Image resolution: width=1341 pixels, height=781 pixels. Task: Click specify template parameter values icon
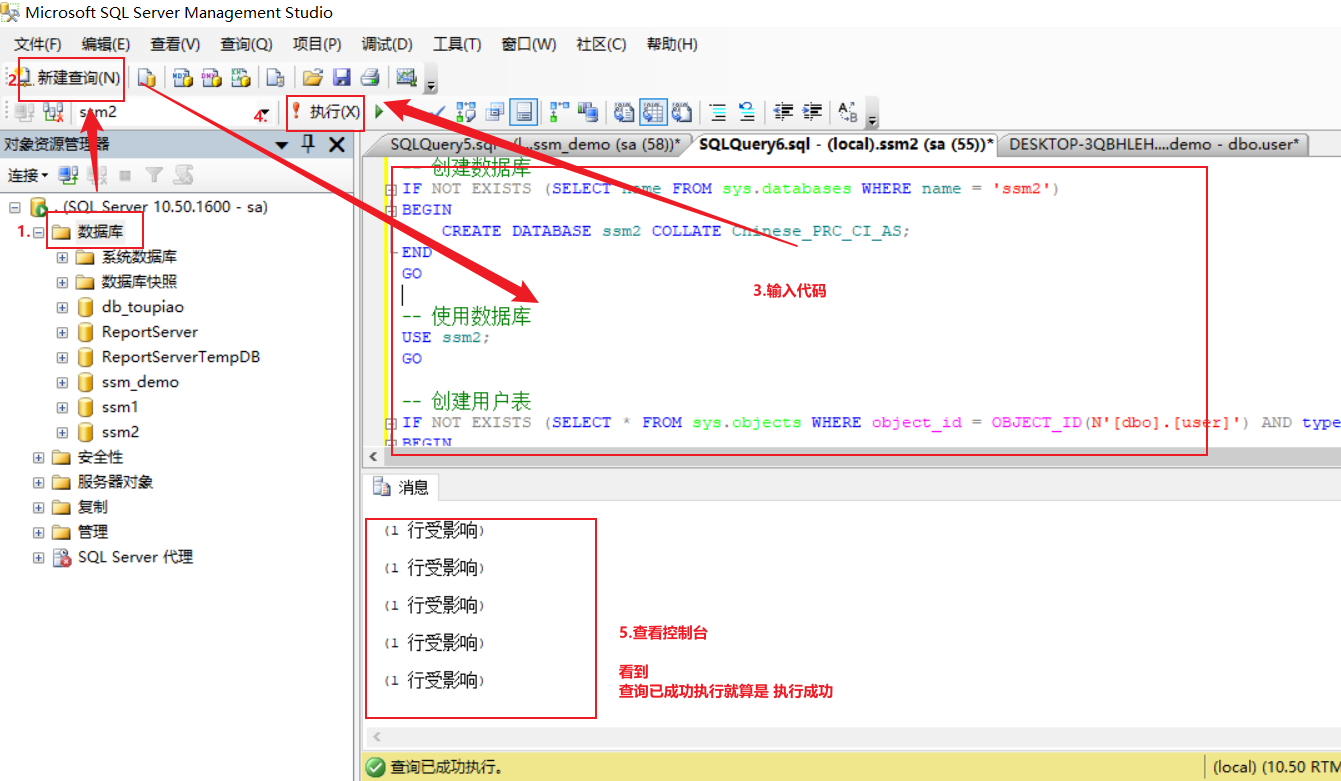(848, 112)
